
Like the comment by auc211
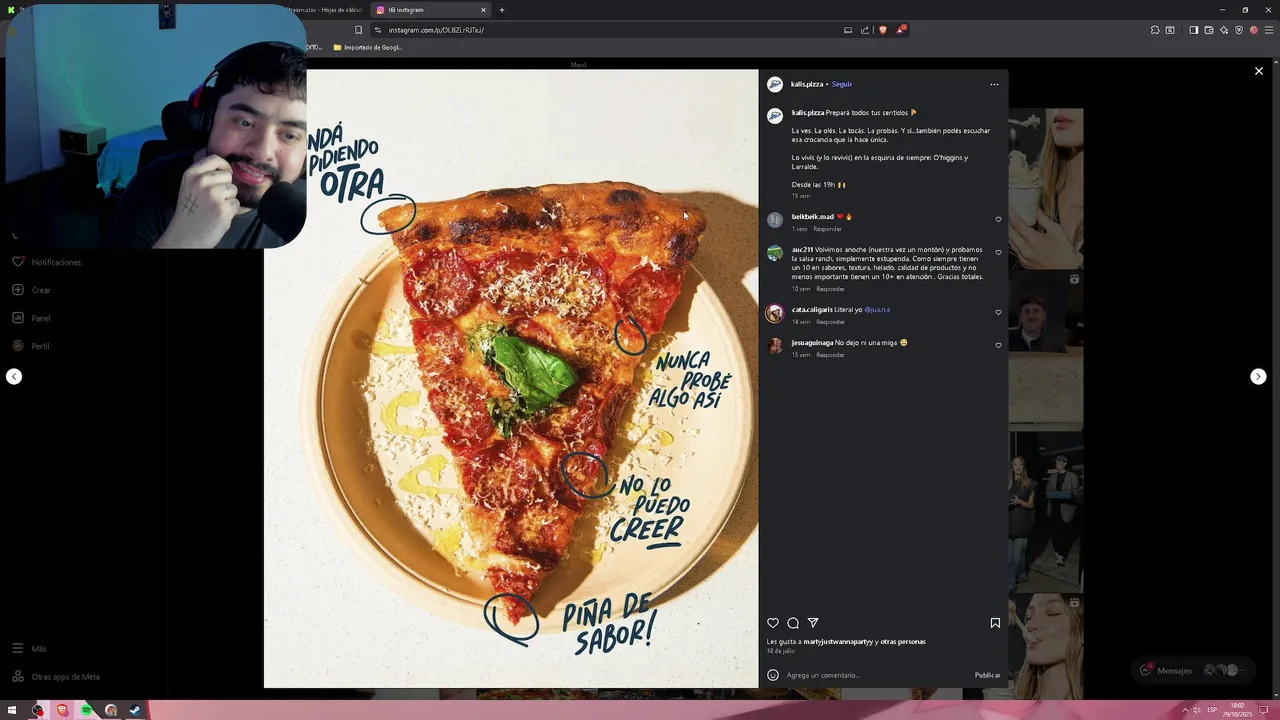pos(998,252)
